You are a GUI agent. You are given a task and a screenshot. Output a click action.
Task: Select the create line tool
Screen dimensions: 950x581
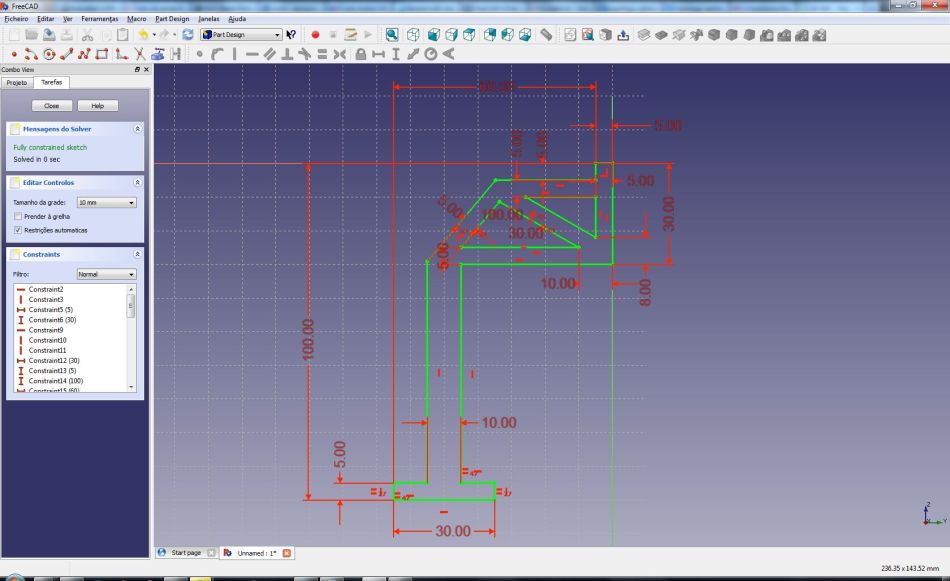click(x=67, y=54)
